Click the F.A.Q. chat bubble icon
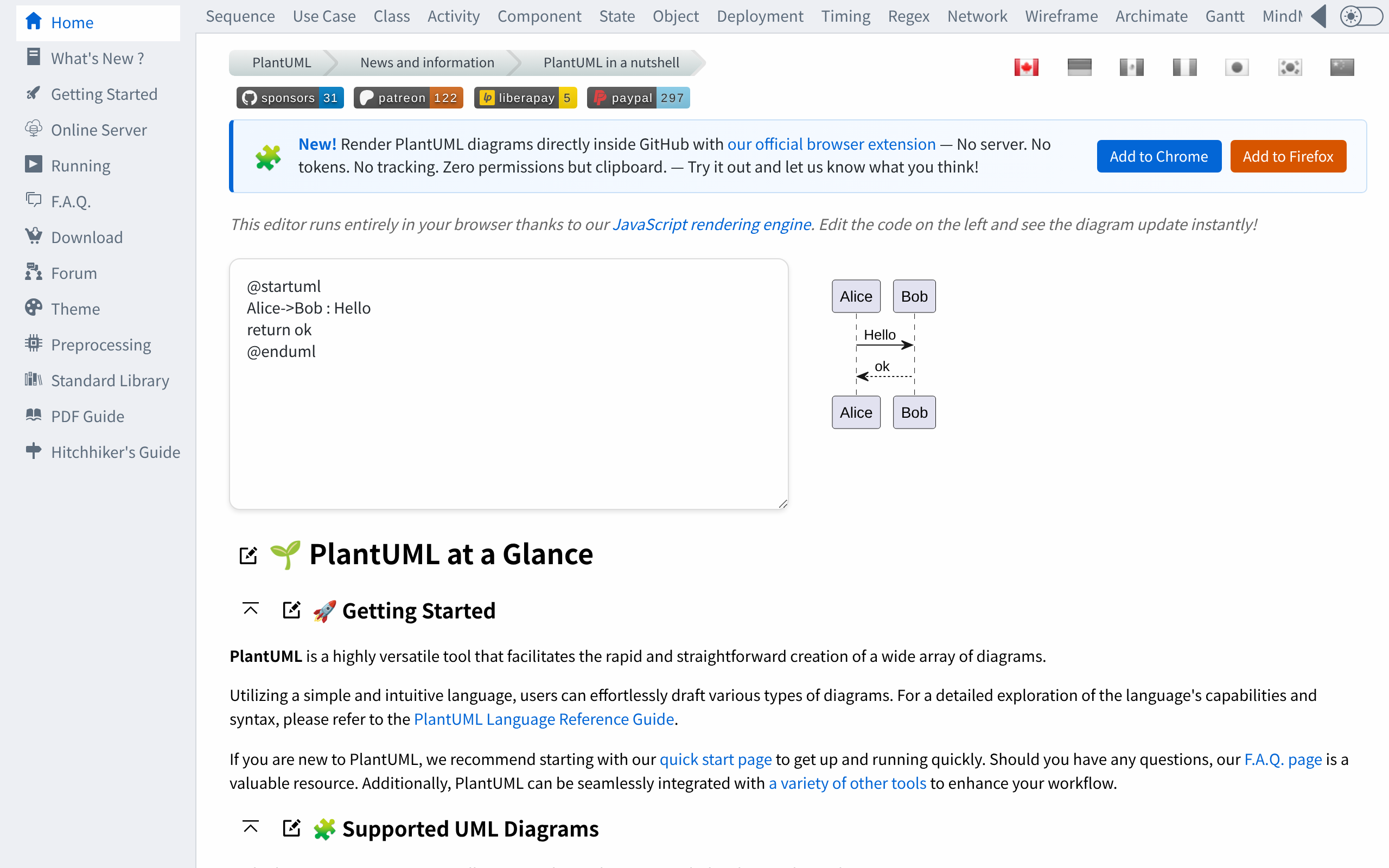This screenshot has height=868, width=1389. (x=33, y=200)
